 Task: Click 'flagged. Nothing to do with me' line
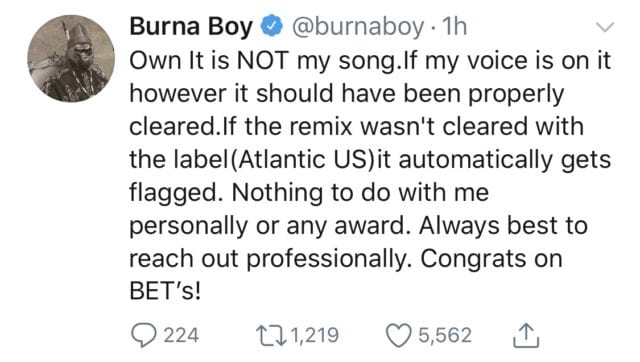click(309, 193)
